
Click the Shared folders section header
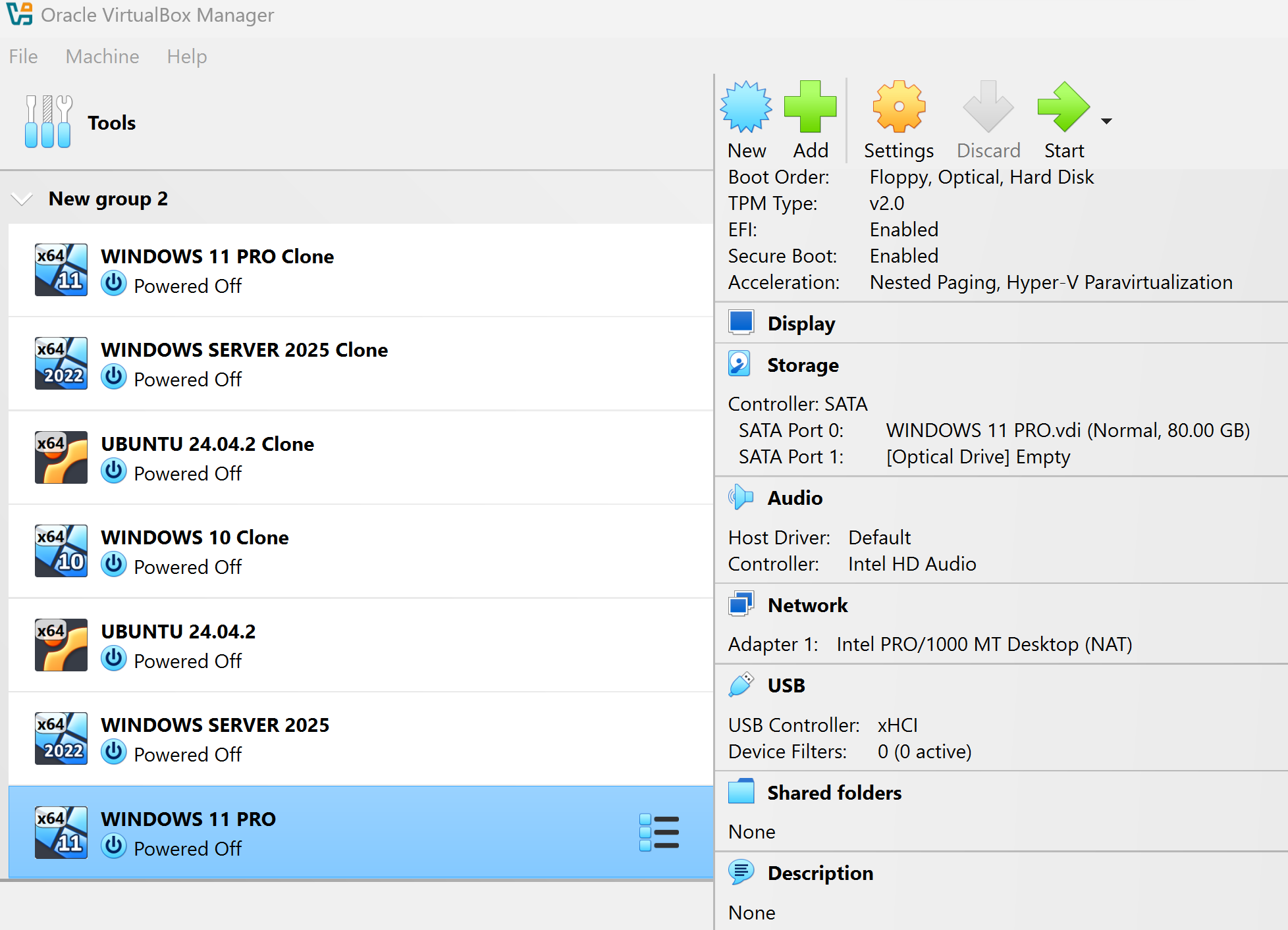834,792
